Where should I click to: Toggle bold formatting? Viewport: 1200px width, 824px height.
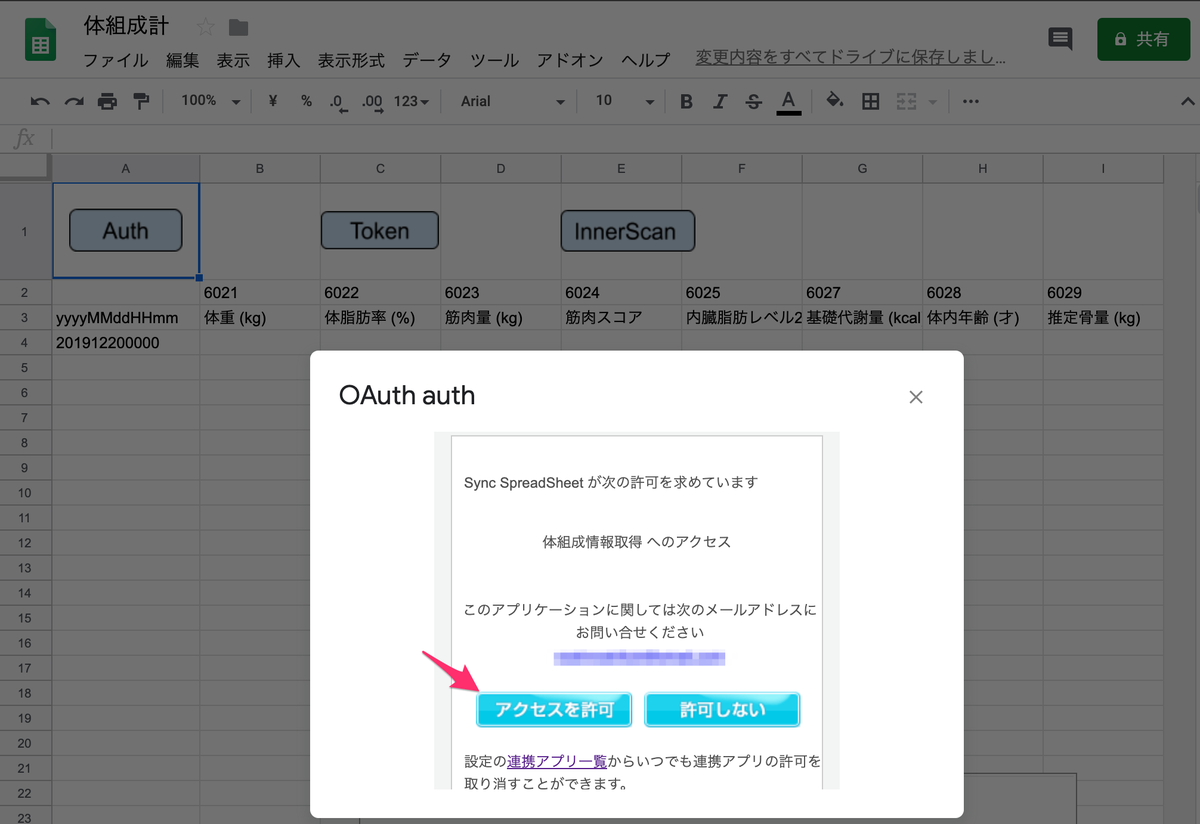click(686, 101)
